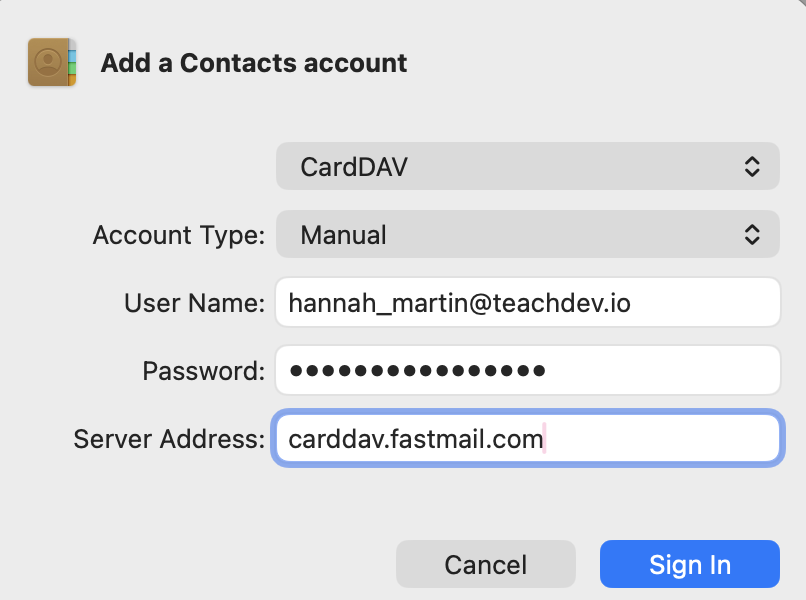Click the word "Manual" in Account Type
The height and width of the screenshot is (600, 806).
click(343, 236)
